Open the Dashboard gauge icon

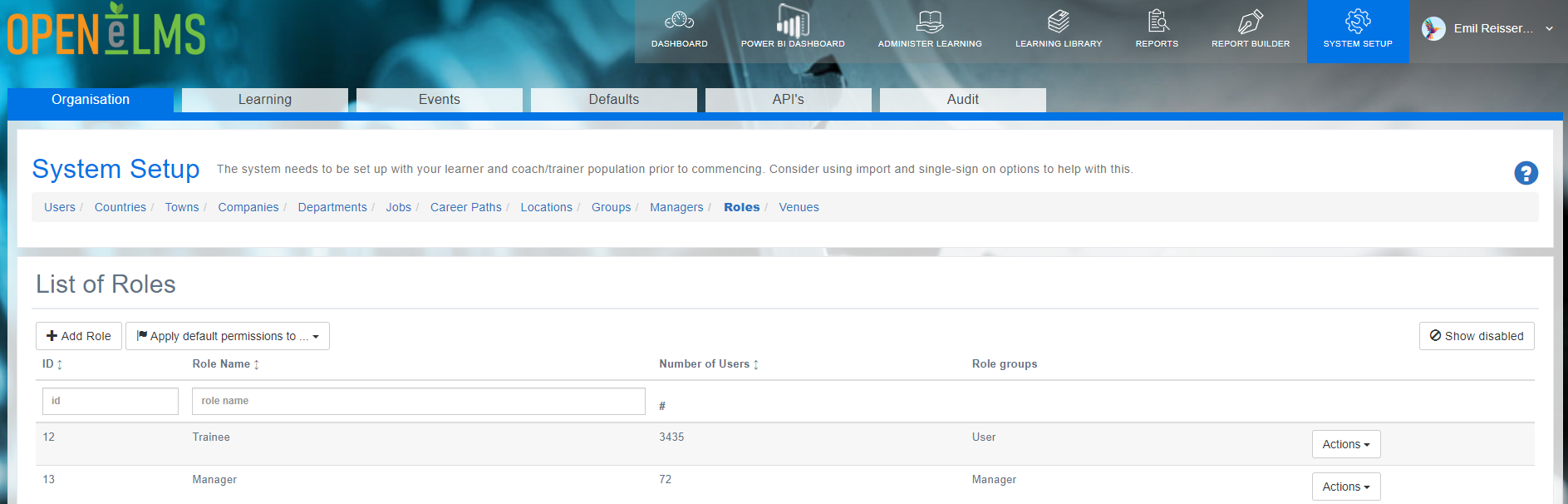point(679,20)
